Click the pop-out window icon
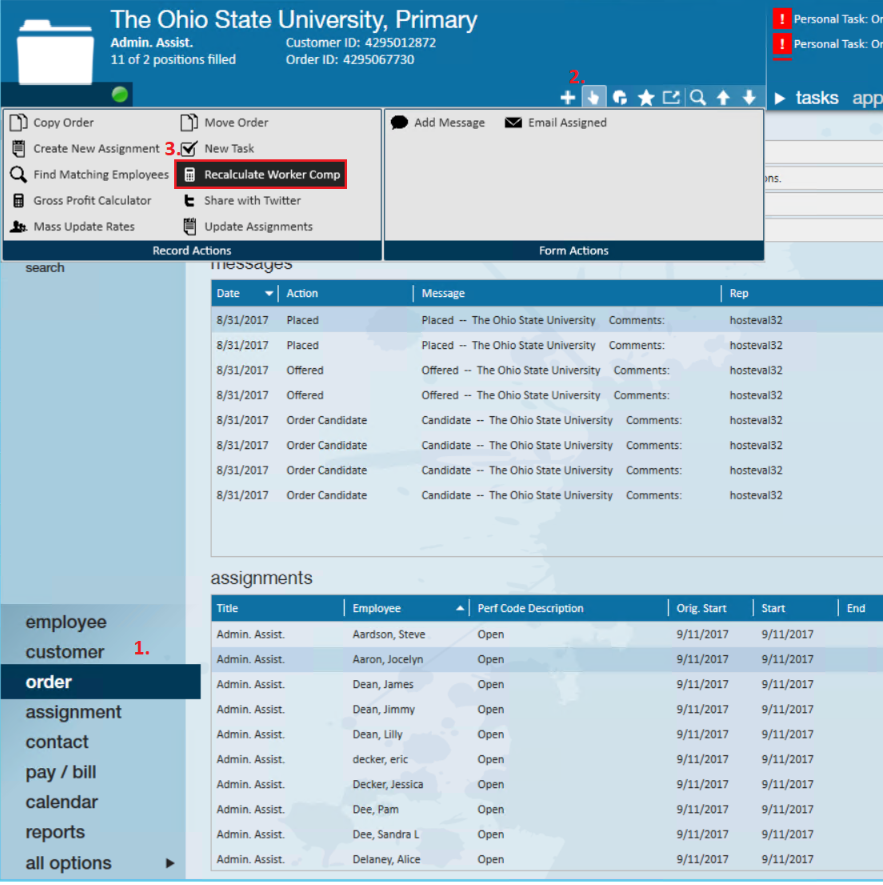 pyautogui.click(x=671, y=98)
